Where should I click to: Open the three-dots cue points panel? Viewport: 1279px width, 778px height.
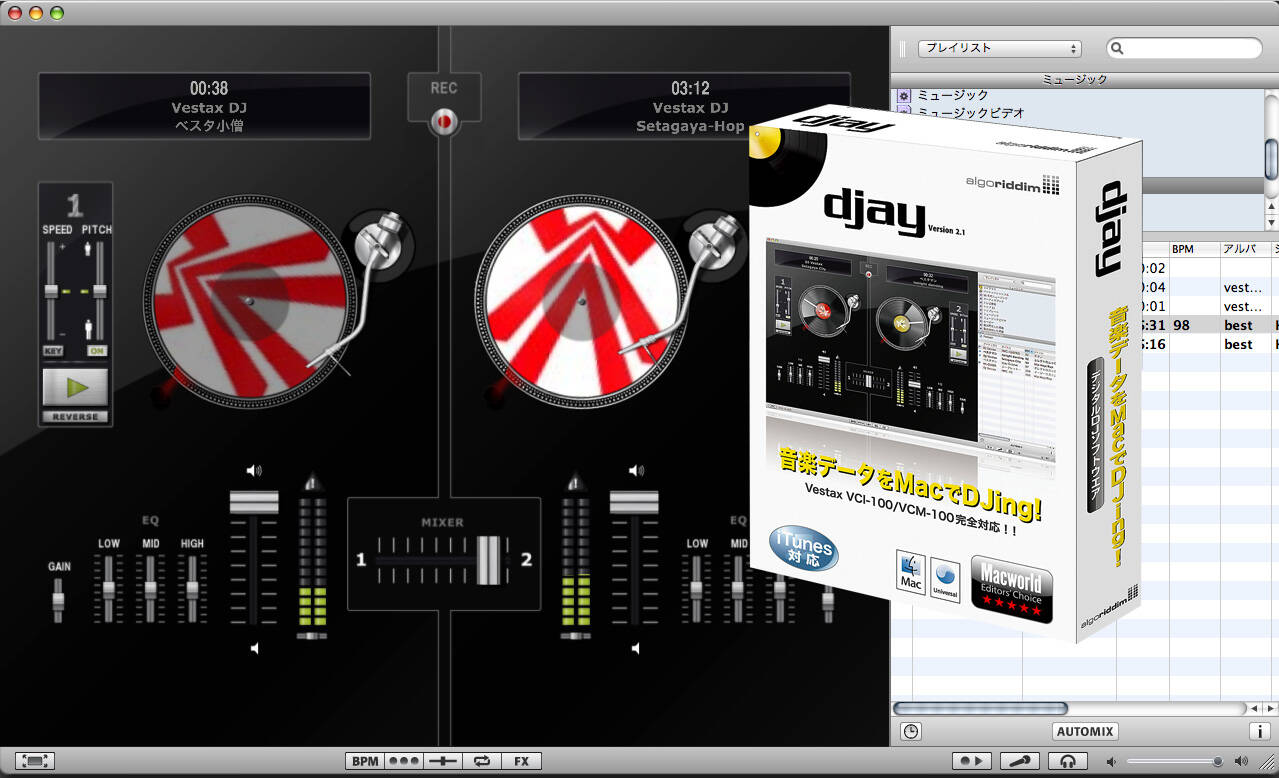[404, 761]
